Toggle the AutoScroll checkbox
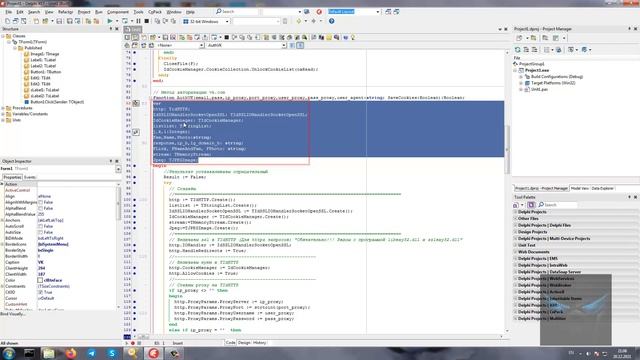640x360 pixels. coord(40,226)
